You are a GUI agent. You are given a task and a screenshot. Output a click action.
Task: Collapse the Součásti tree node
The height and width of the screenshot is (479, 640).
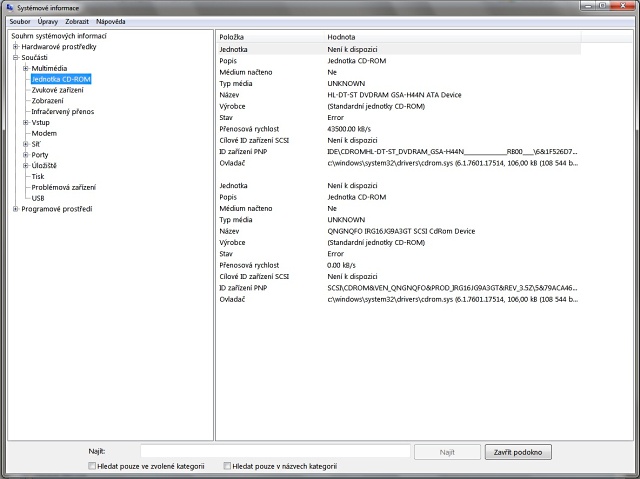click(16, 58)
